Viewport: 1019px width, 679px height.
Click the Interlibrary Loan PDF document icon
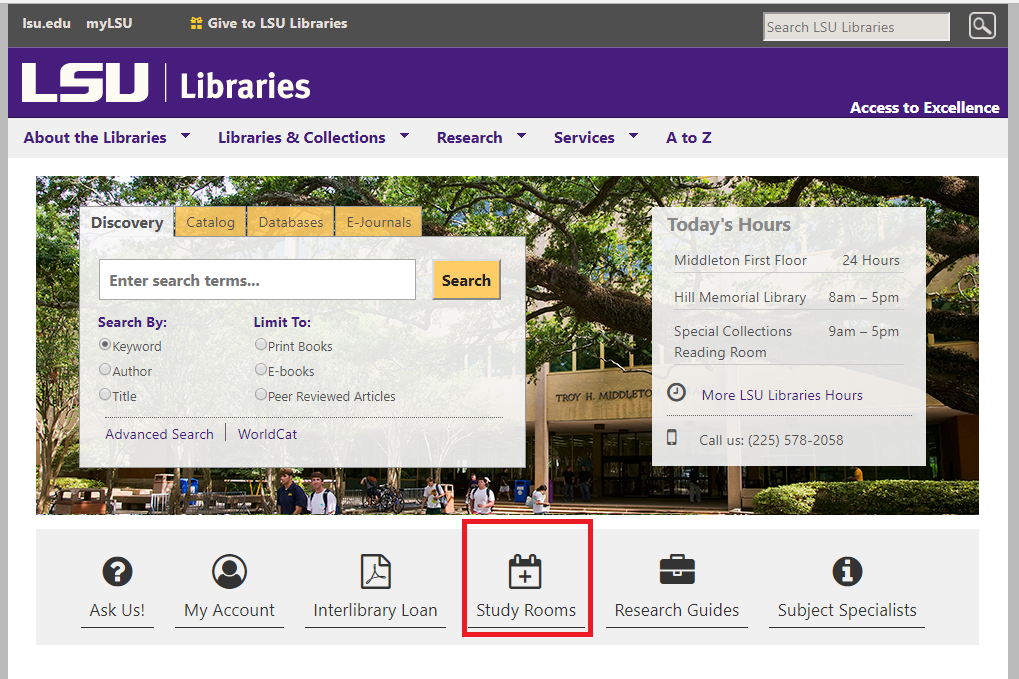click(376, 572)
